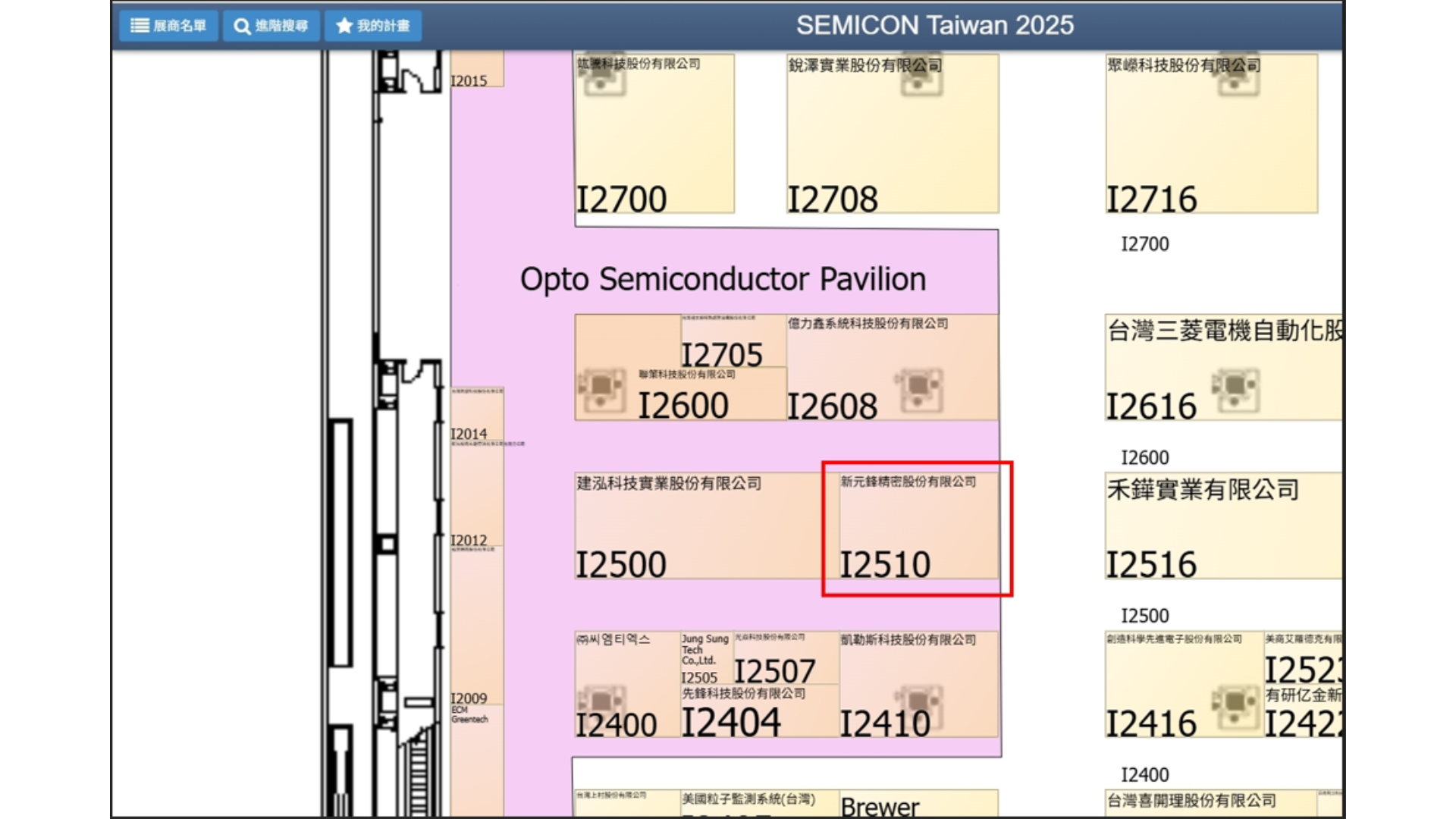Click the camera icon in booth I2400

pyautogui.click(x=601, y=706)
